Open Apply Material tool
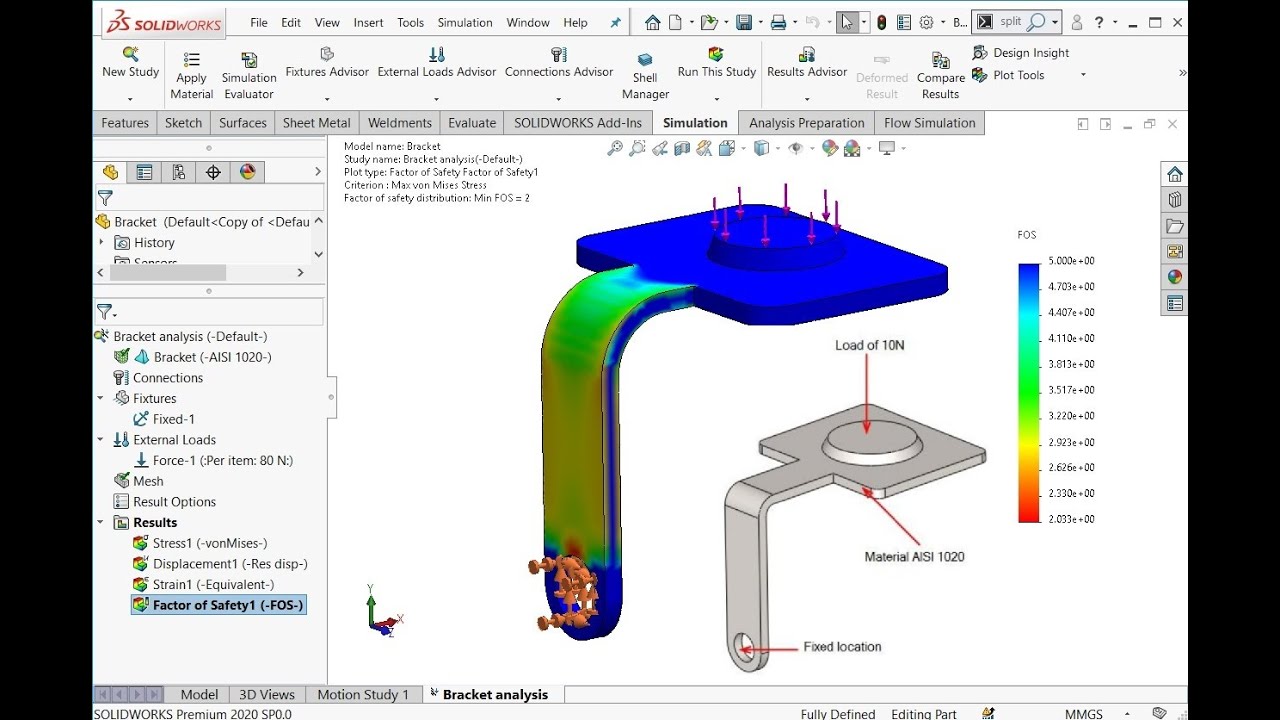This screenshot has height=720, width=1280. click(x=191, y=76)
